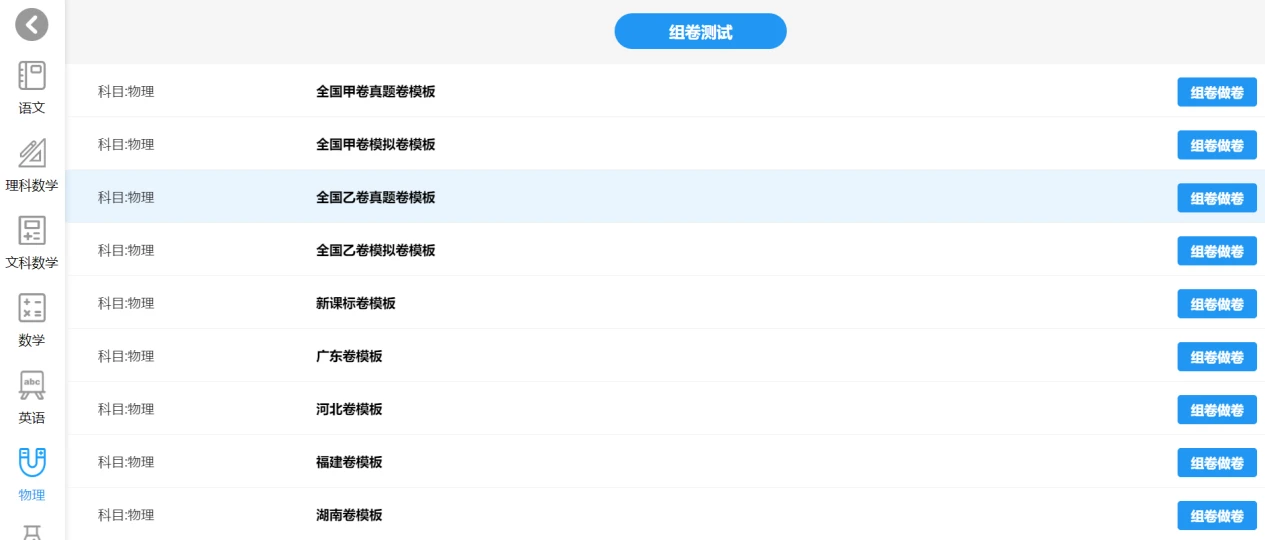Select the 河北卷模板 title
1265x540 pixels.
coord(349,409)
